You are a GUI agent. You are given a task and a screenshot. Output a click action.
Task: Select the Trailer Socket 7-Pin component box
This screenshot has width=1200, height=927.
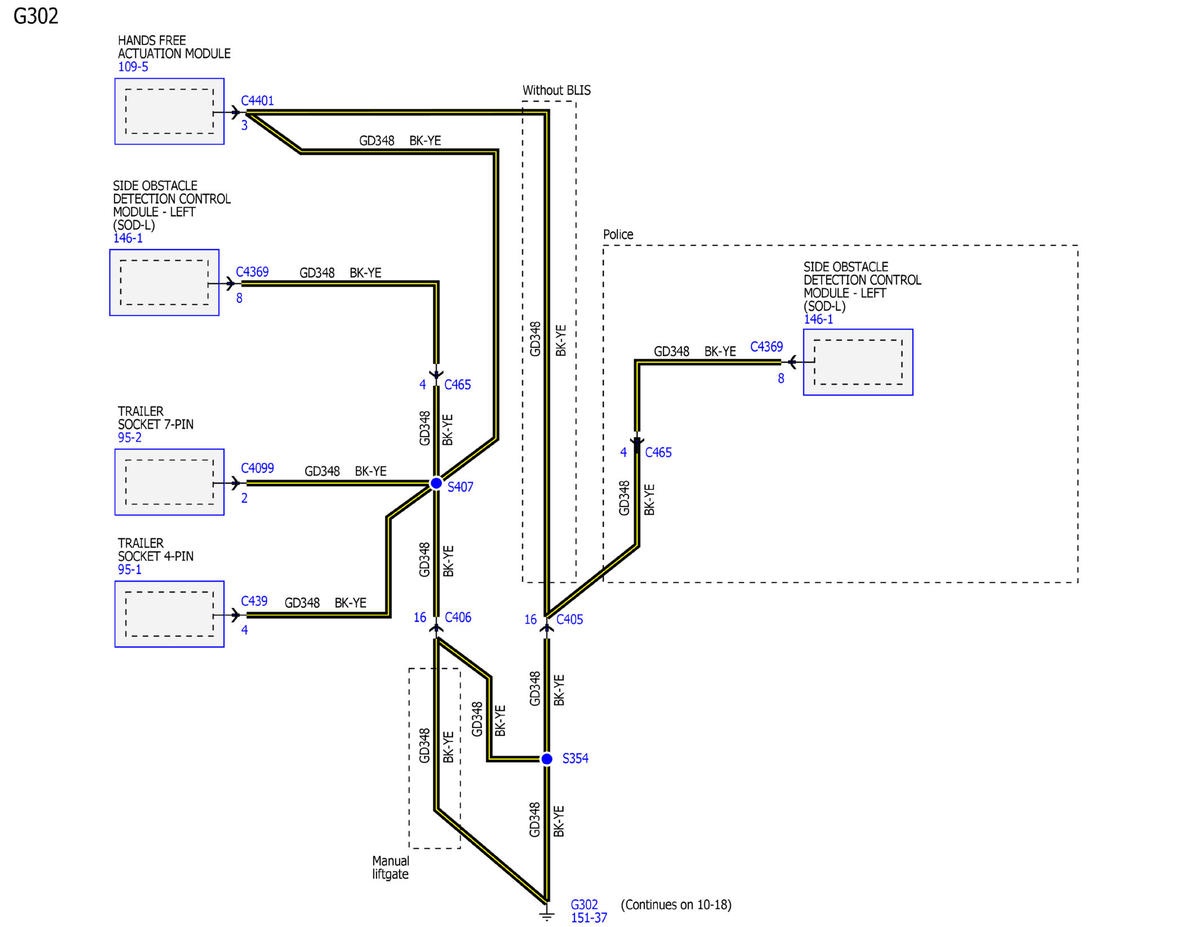coord(168,482)
